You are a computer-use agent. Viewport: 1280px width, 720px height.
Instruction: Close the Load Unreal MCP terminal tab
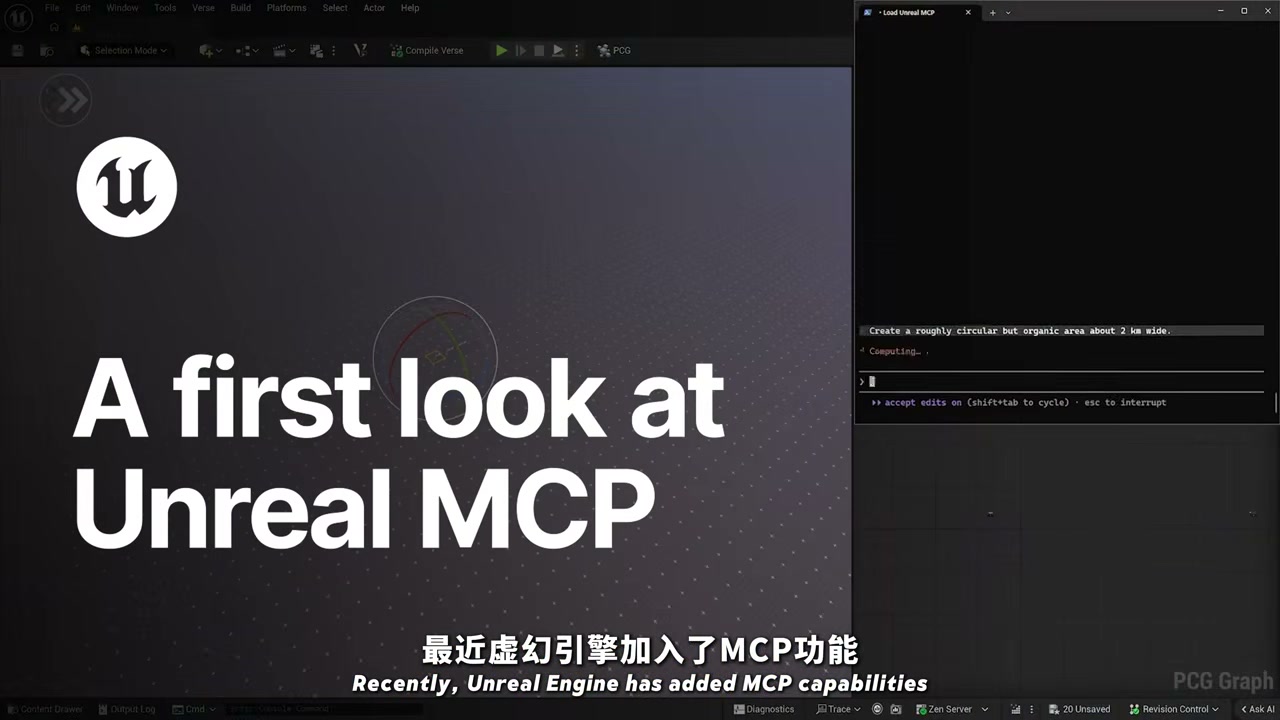point(968,12)
